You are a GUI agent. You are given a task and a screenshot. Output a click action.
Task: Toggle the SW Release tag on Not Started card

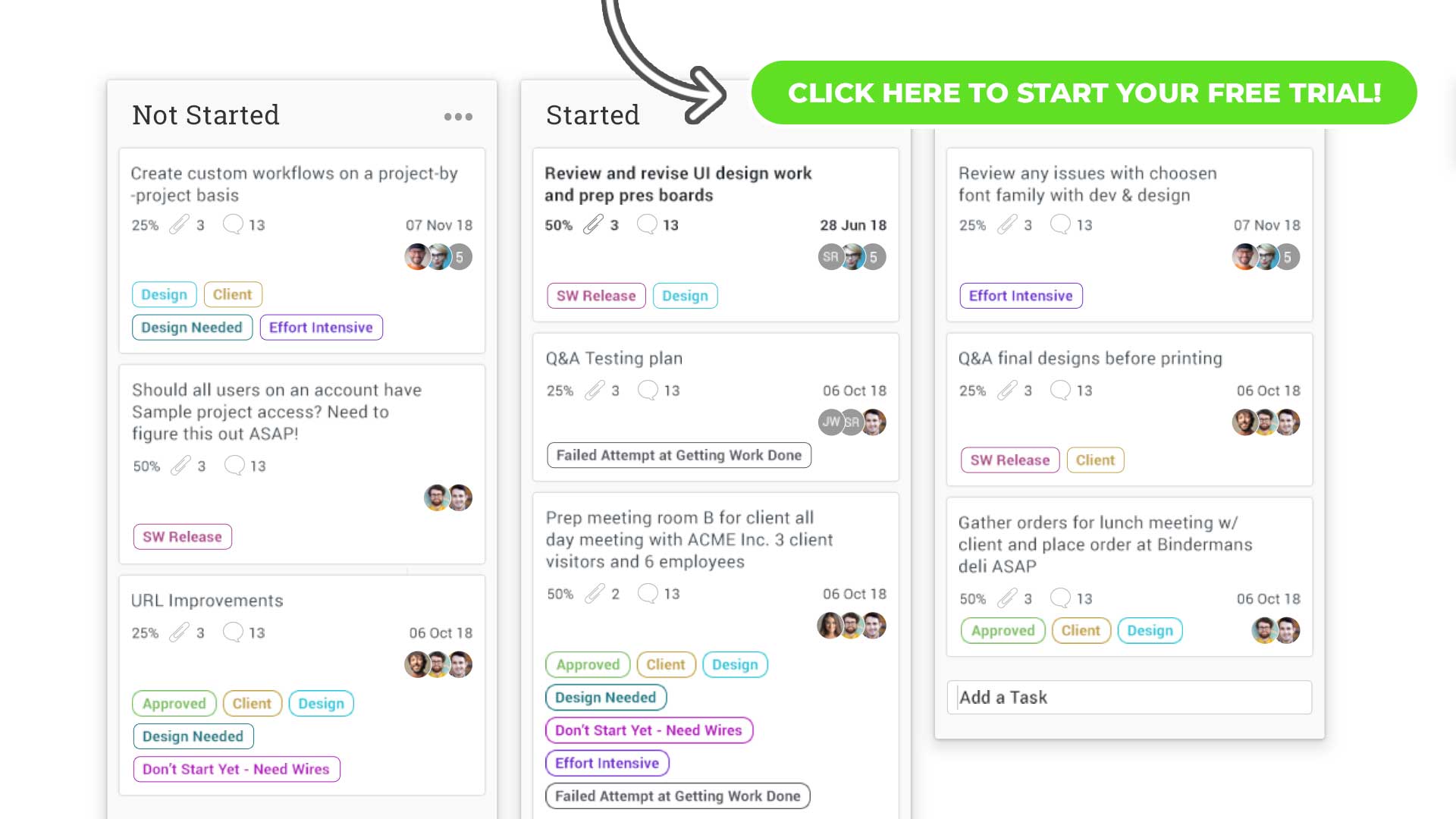[181, 536]
